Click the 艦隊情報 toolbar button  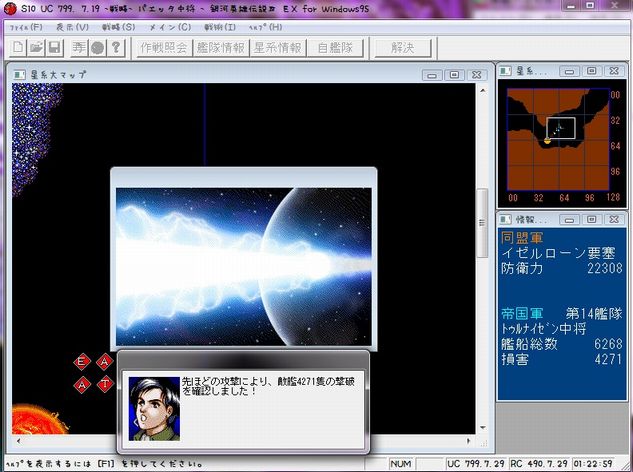click(221, 48)
